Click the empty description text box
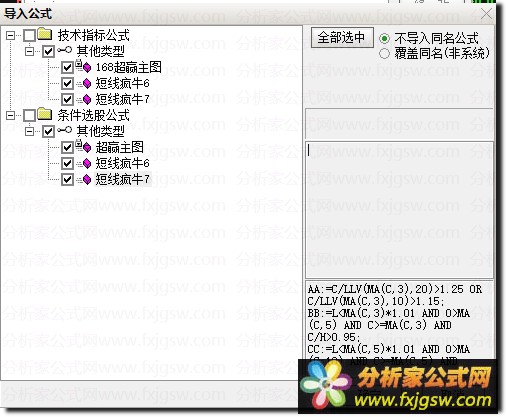 [399, 209]
